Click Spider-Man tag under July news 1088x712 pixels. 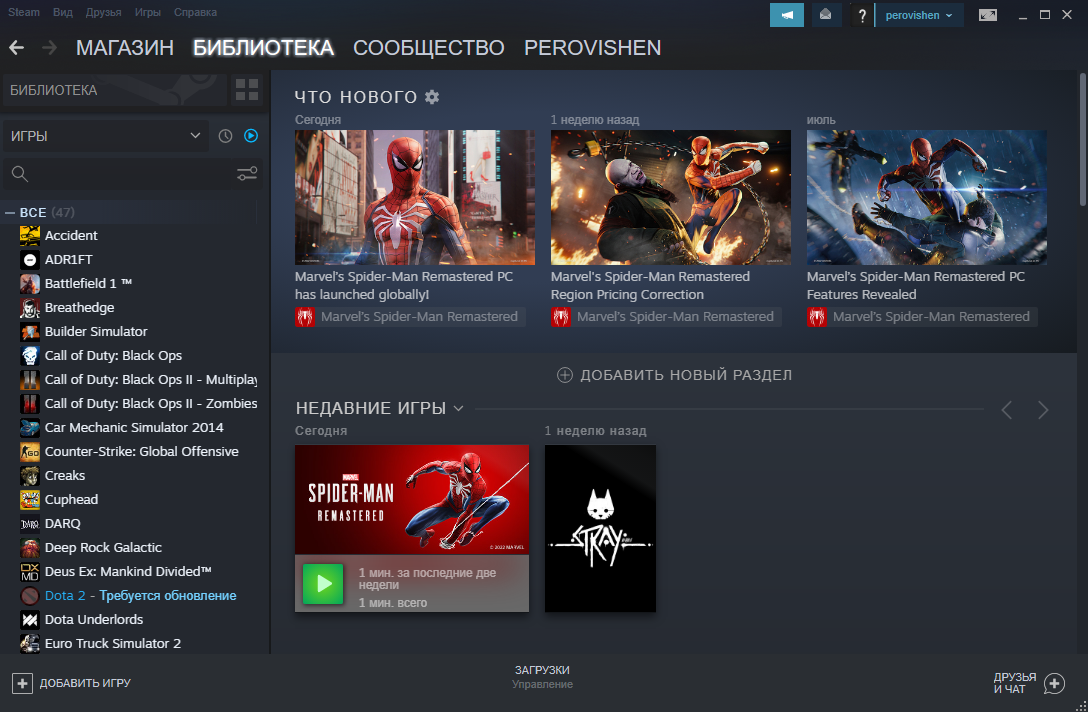pyautogui.click(x=922, y=317)
